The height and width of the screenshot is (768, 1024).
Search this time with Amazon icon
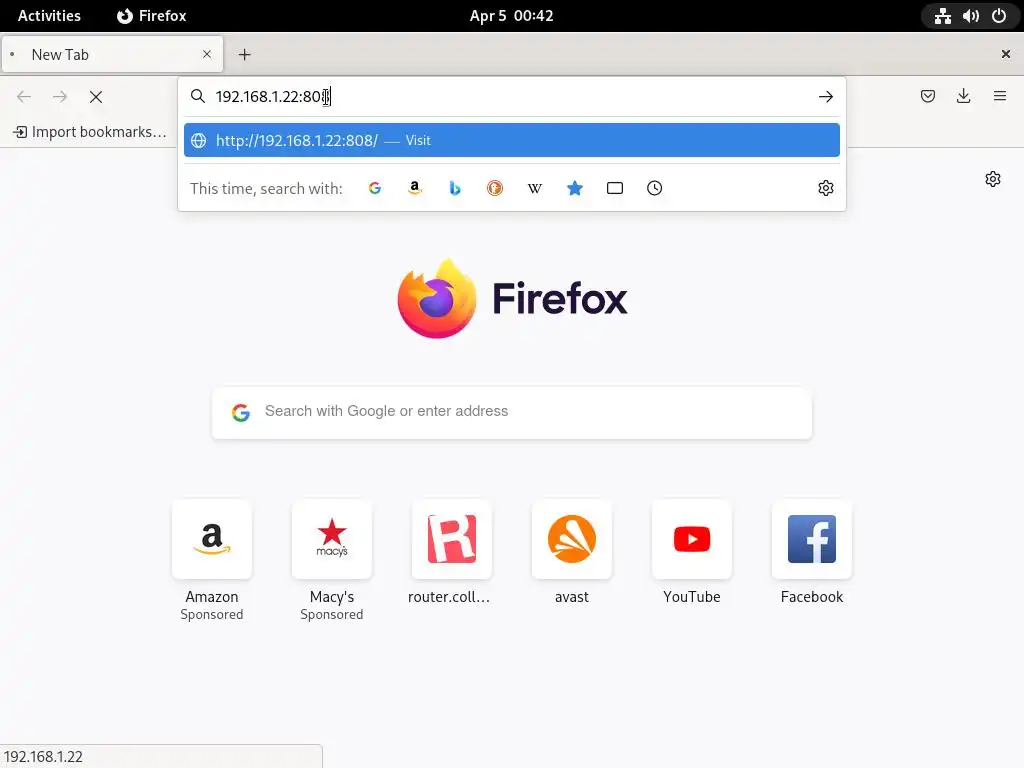415,188
